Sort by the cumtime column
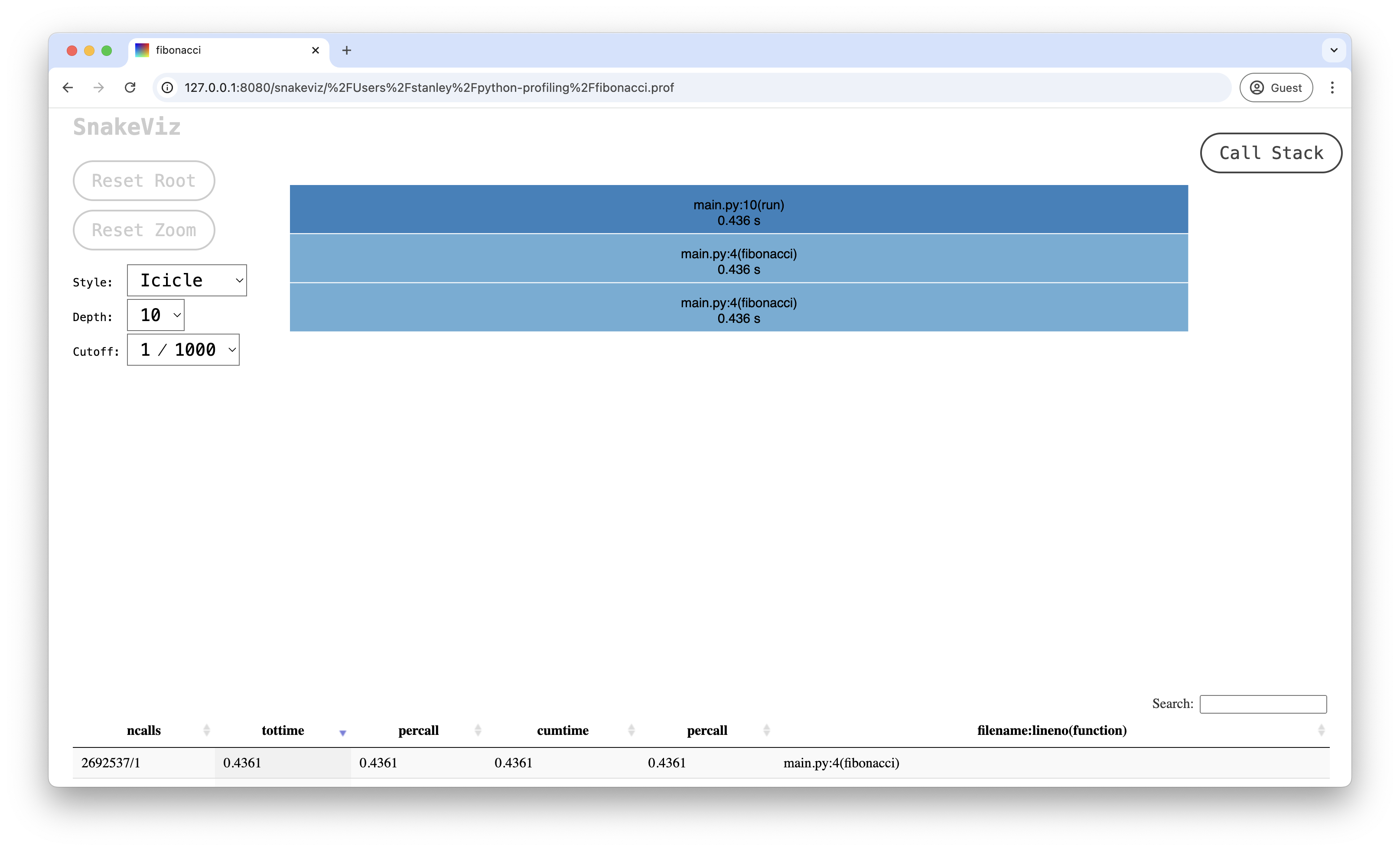The height and width of the screenshot is (851, 1400). (563, 731)
